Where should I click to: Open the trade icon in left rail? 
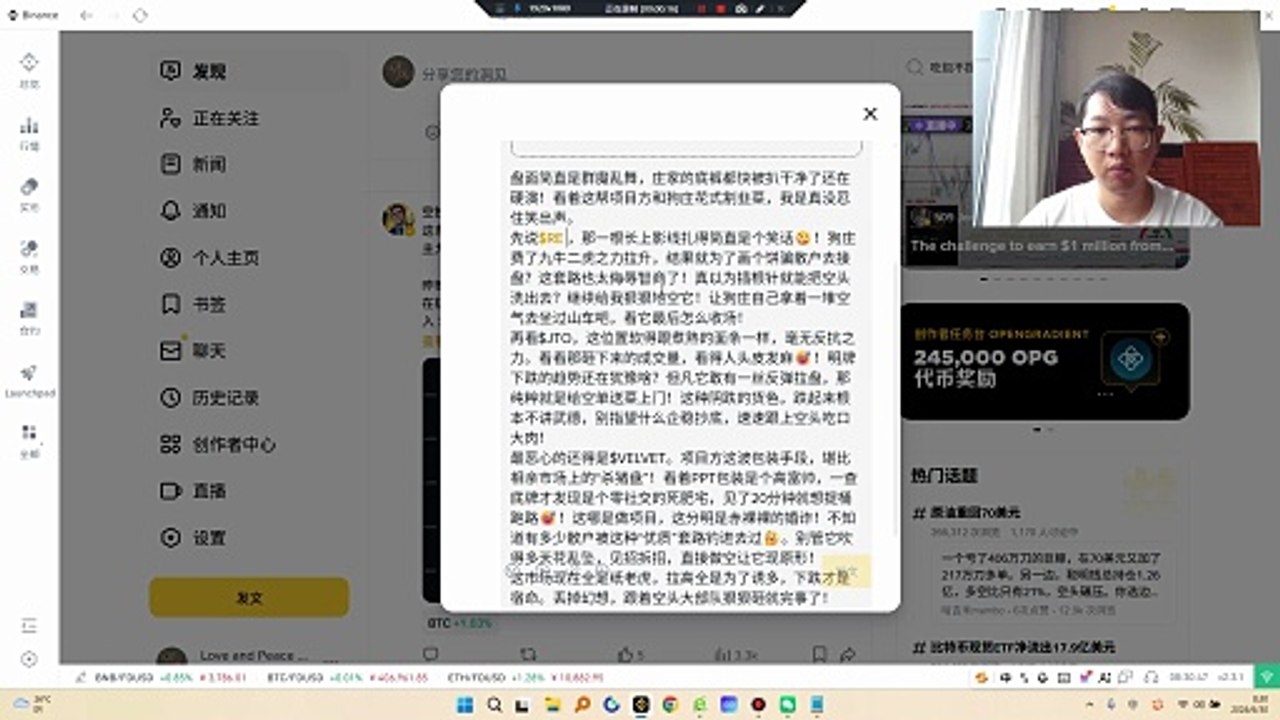[29, 248]
